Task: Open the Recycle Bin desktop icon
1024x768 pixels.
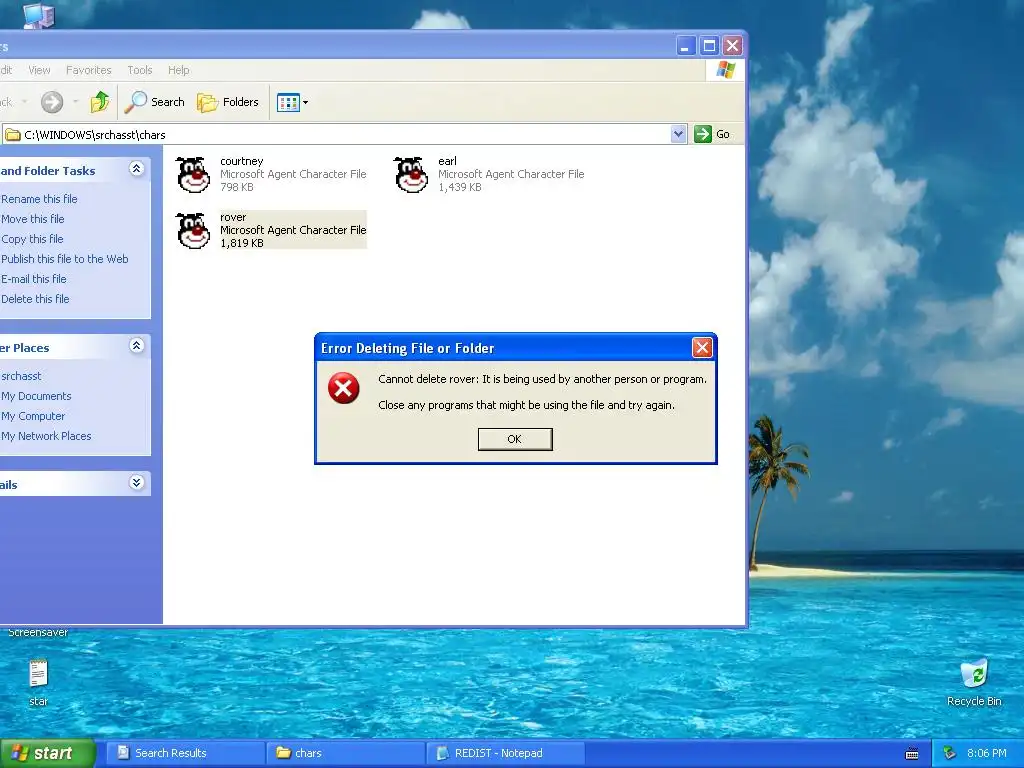Action: pos(974,684)
